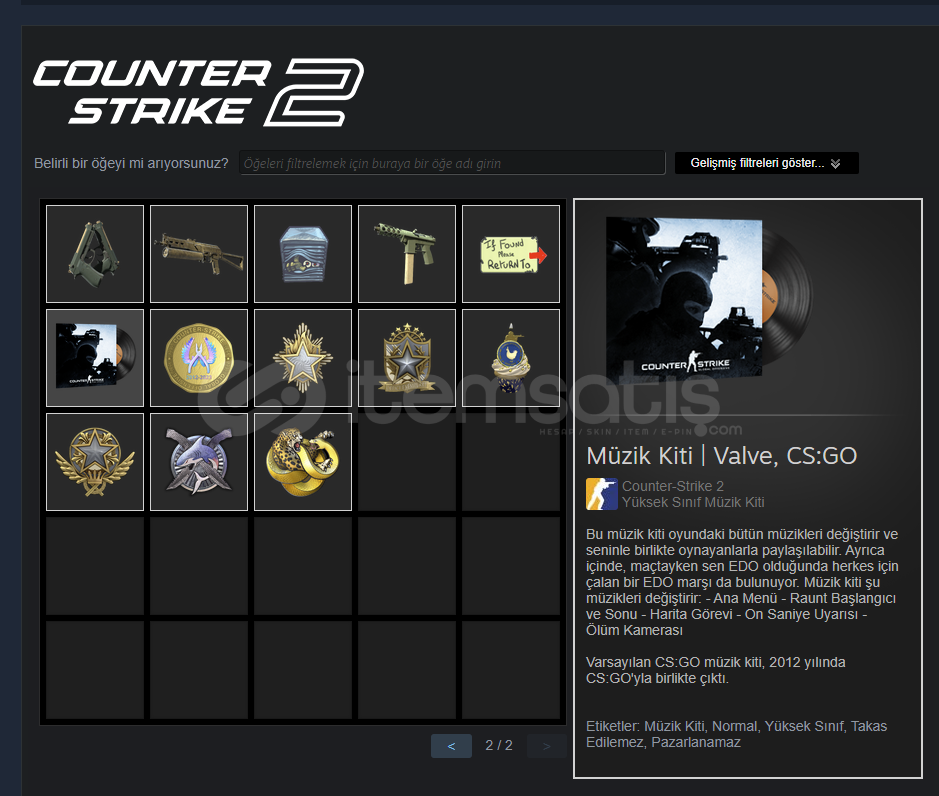Image resolution: width=939 pixels, height=796 pixels.
Task: Select the shield star badge medal item
Action: click(407, 358)
